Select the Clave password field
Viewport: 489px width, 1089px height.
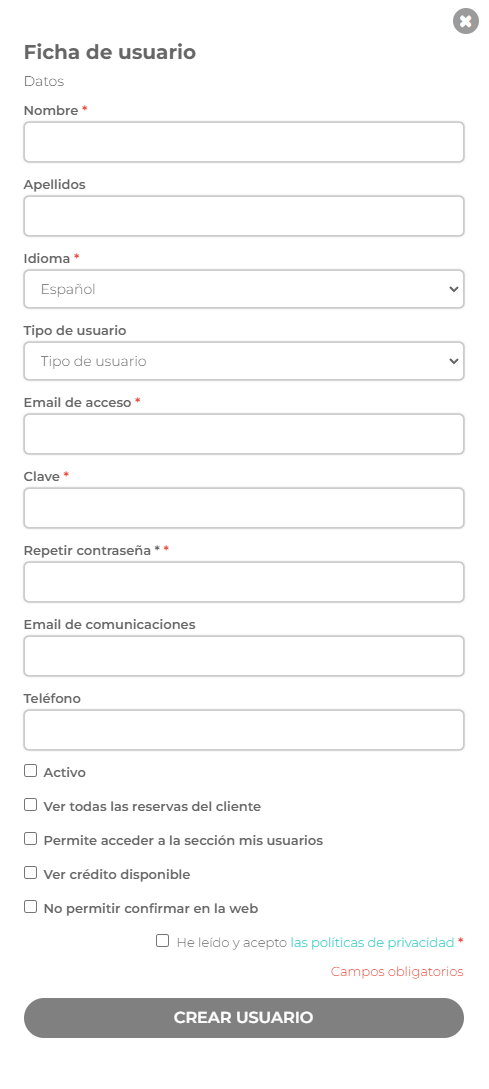click(244, 508)
